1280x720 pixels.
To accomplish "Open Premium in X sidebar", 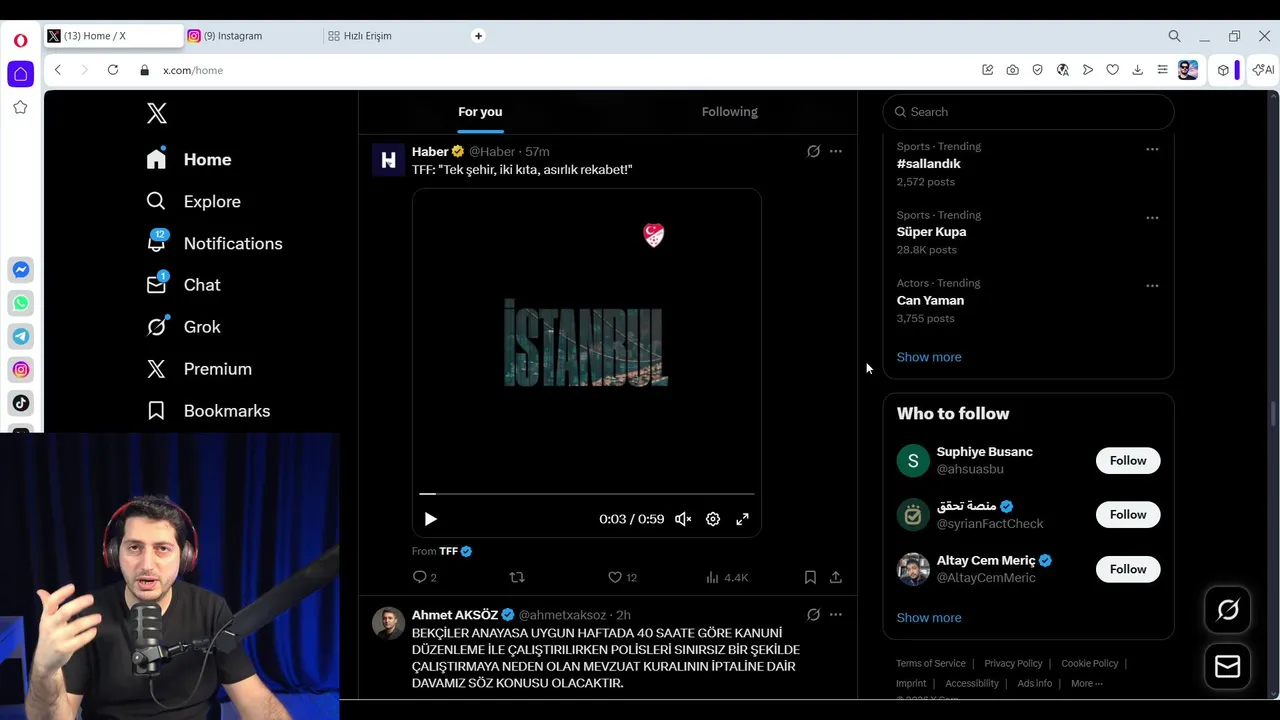I will 199,369.
